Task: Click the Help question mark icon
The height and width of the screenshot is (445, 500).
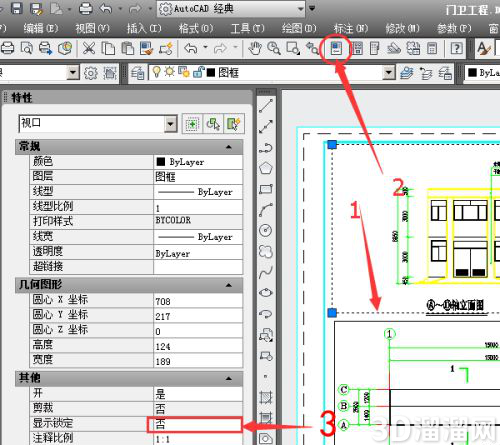Action: click(x=456, y=49)
